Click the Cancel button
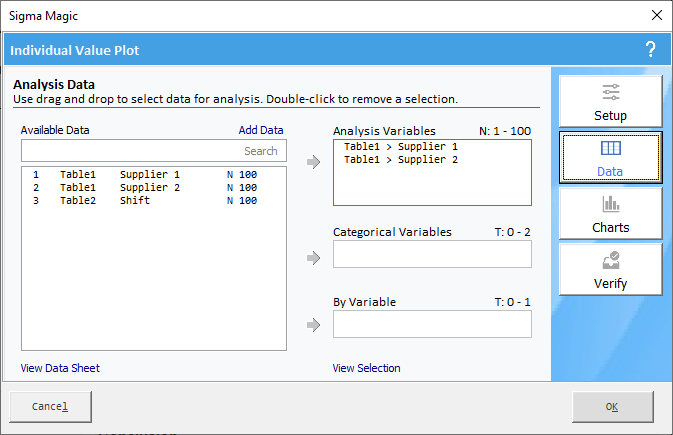The height and width of the screenshot is (435, 673). (x=50, y=407)
